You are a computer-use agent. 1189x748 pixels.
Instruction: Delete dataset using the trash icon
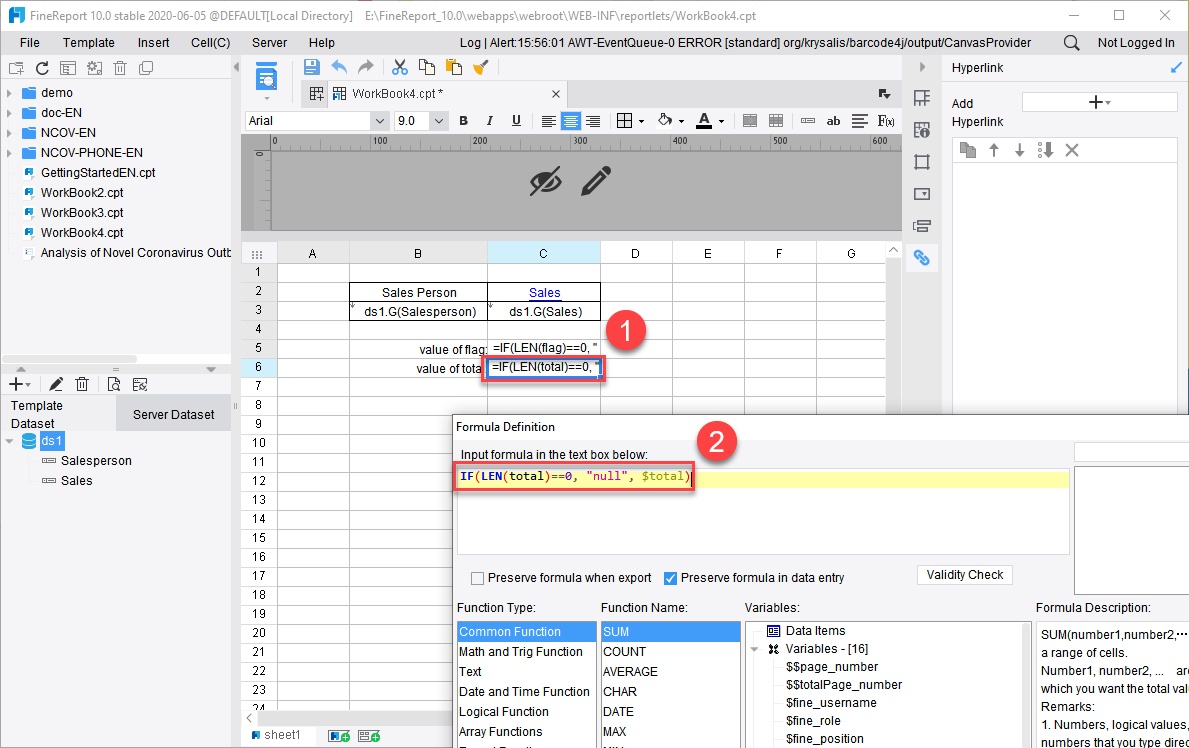tap(82, 383)
